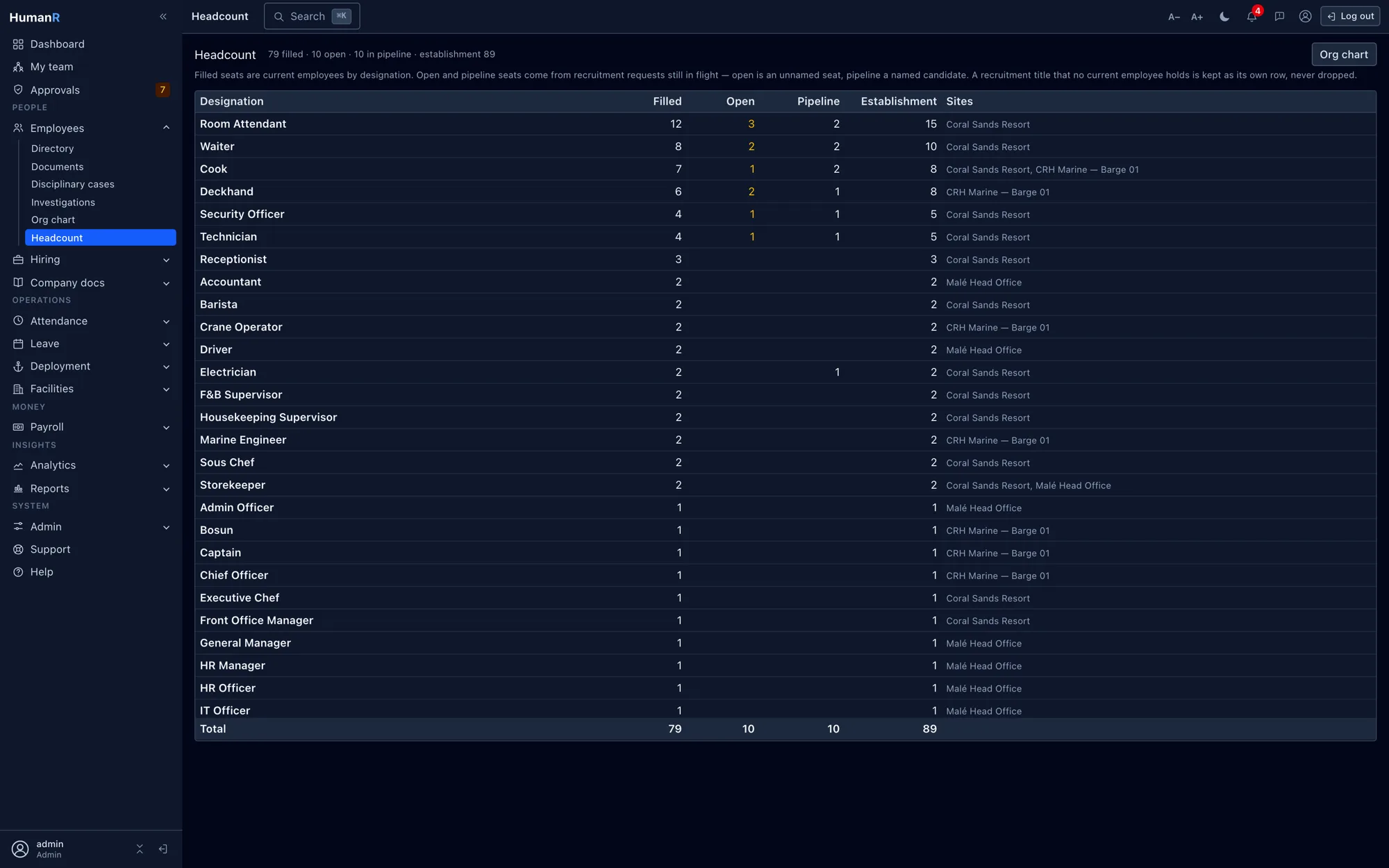Click the Hiring briefcase icon
The image size is (1389, 868).
(x=18, y=260)
